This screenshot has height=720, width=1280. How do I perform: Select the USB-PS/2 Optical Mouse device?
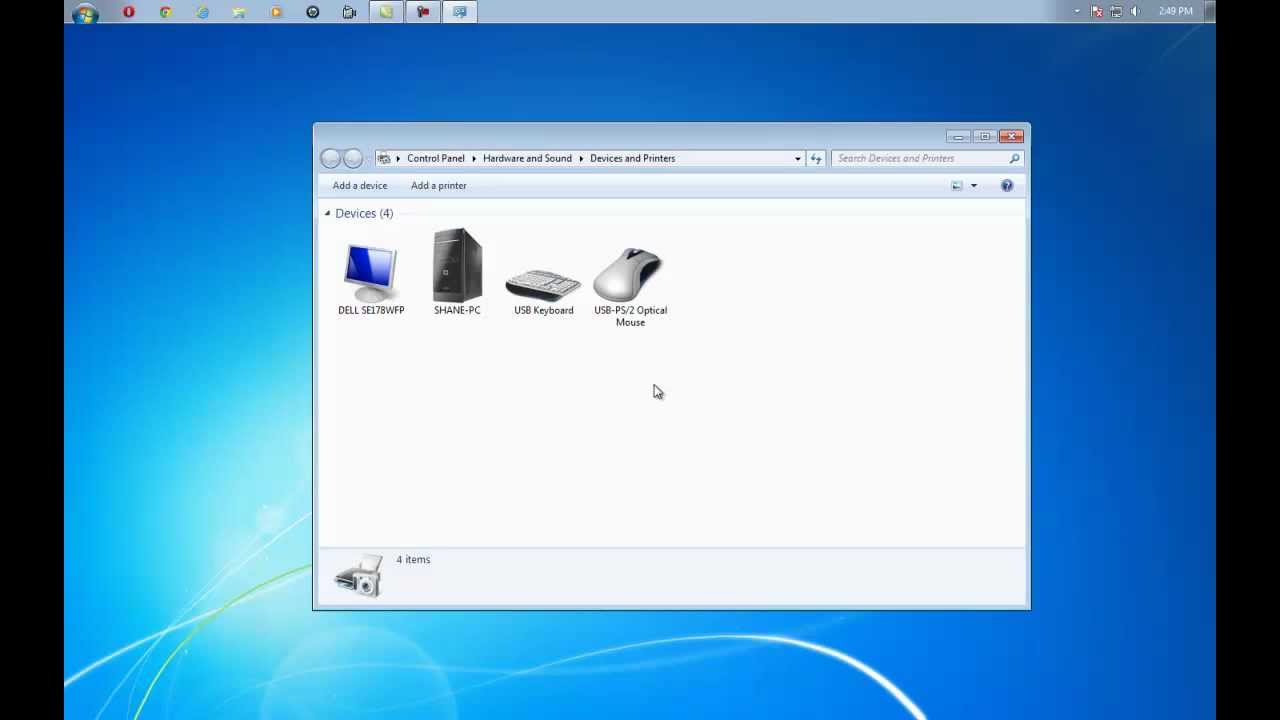click(630, 287)
